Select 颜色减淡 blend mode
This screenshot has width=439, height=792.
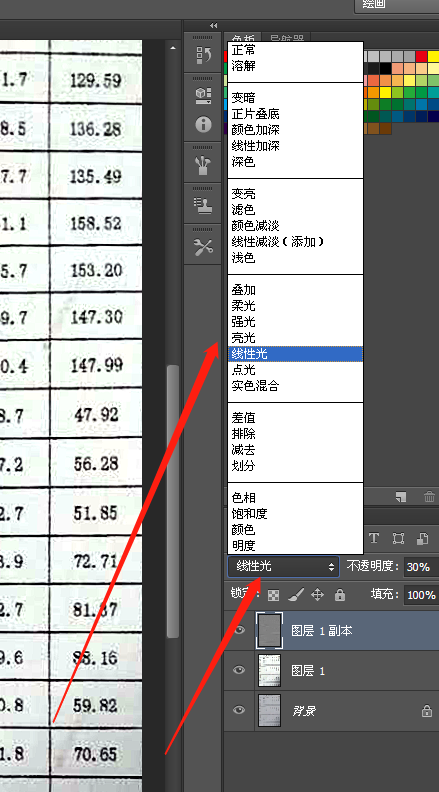pyautogui.click(x=296, y=226)
